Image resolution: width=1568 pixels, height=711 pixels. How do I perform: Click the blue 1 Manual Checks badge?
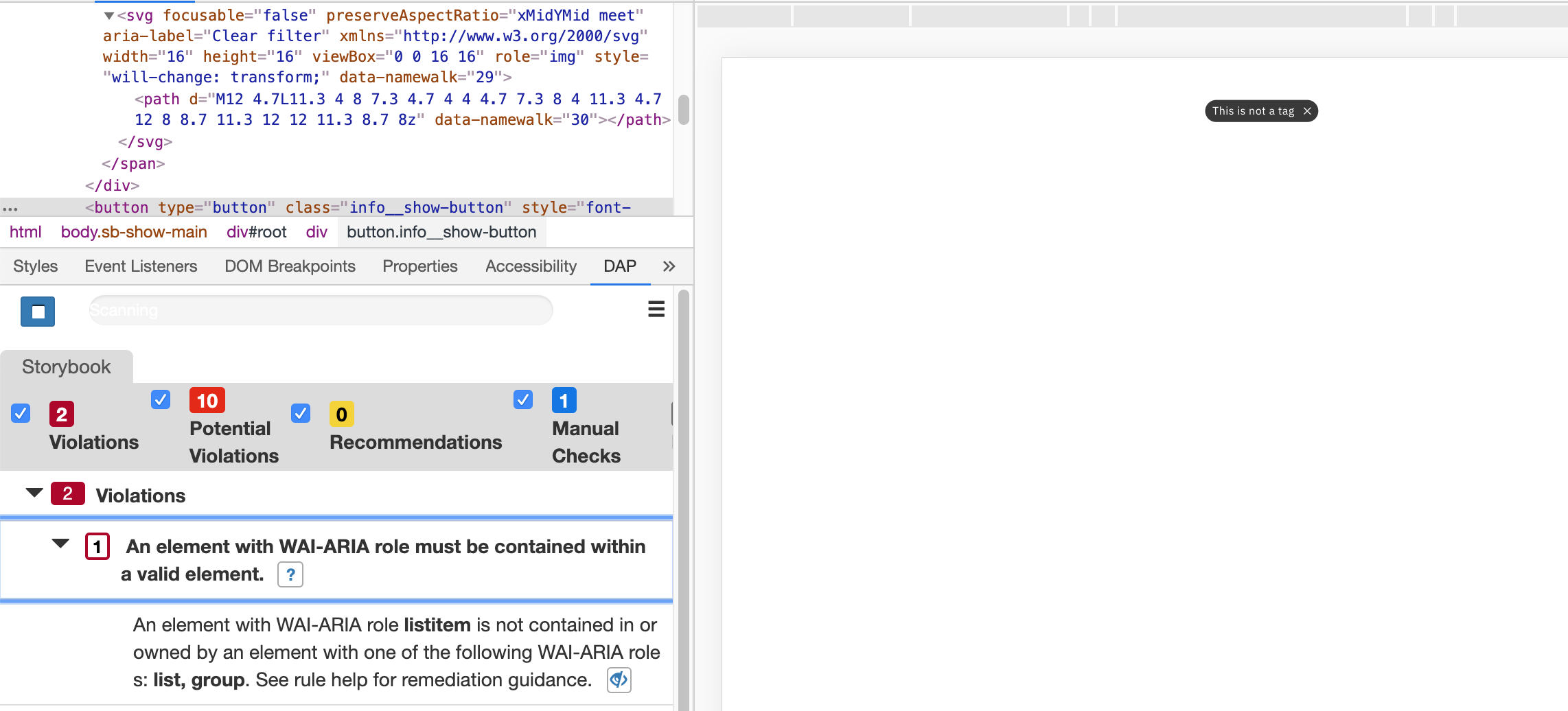(x=564, y=400)
